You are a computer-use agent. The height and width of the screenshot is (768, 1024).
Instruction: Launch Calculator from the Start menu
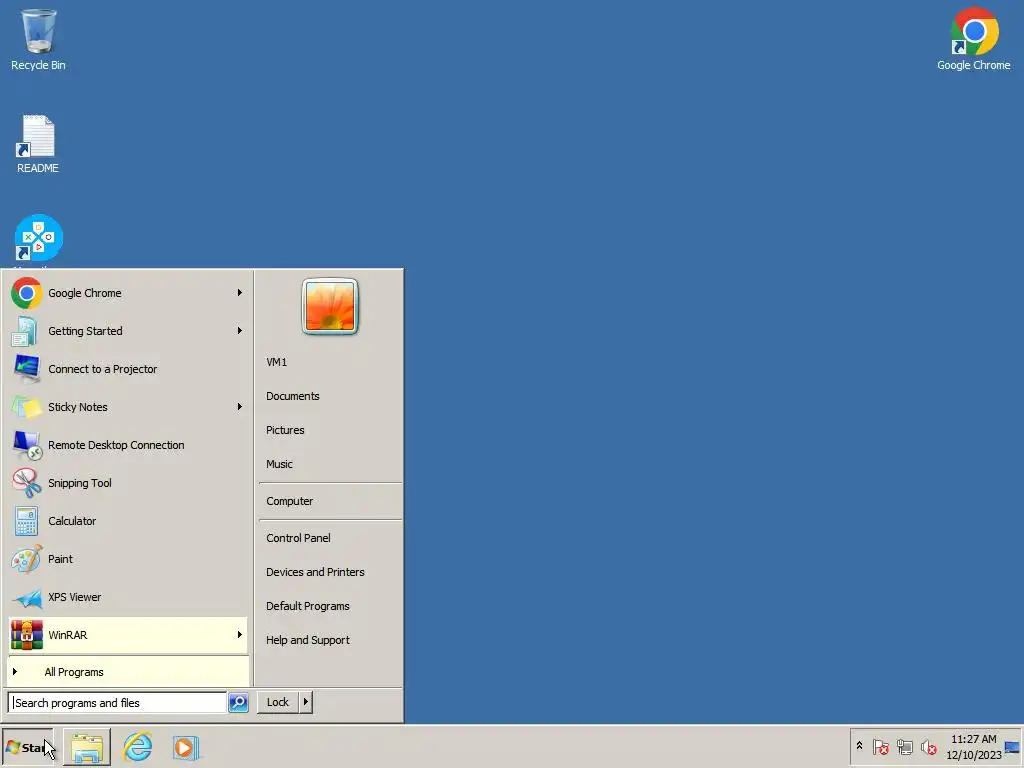coord(128,520)
